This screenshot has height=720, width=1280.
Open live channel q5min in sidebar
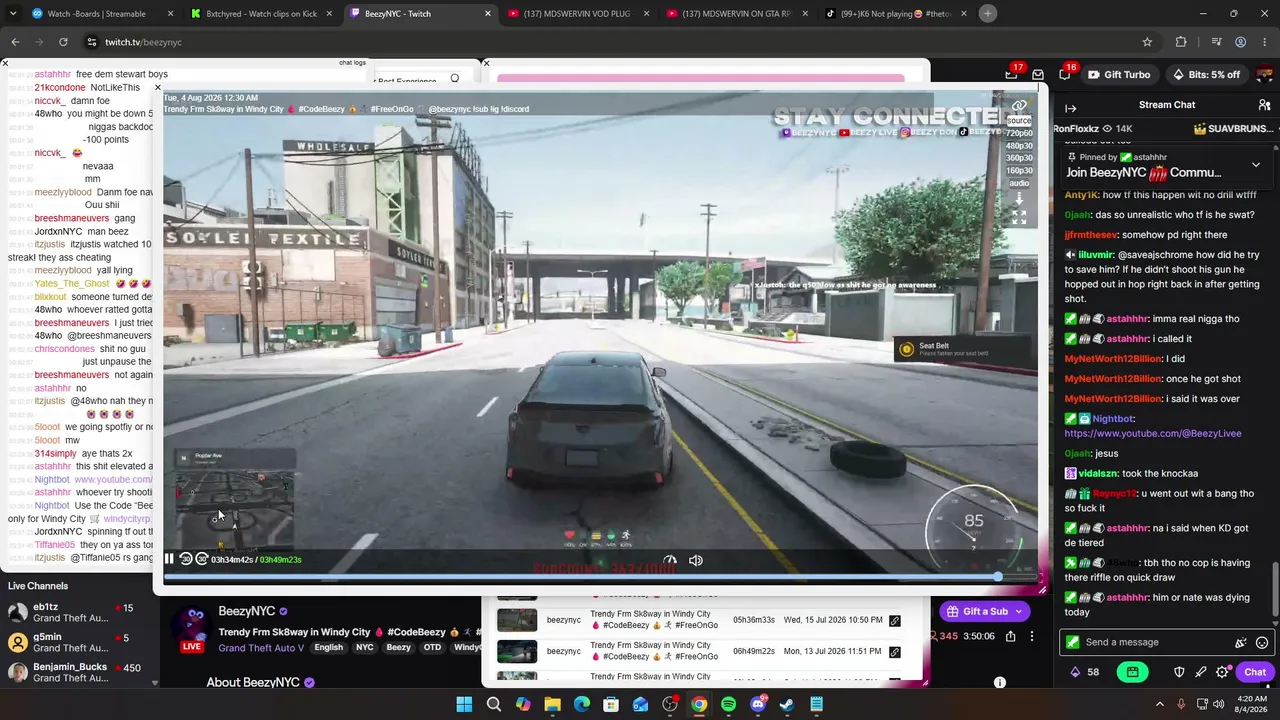pos(80,642)
